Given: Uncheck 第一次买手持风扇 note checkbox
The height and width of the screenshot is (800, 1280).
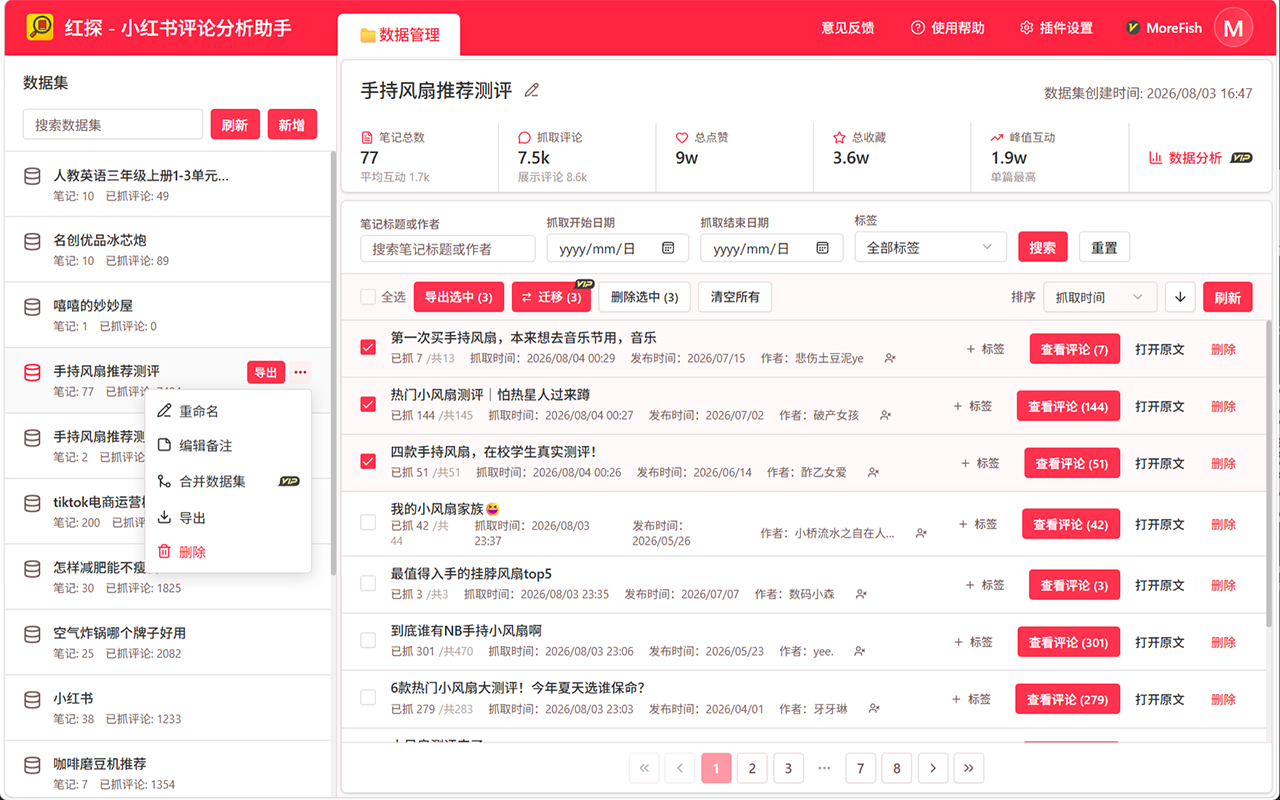Looking at the screenshot, I should 368,347.
